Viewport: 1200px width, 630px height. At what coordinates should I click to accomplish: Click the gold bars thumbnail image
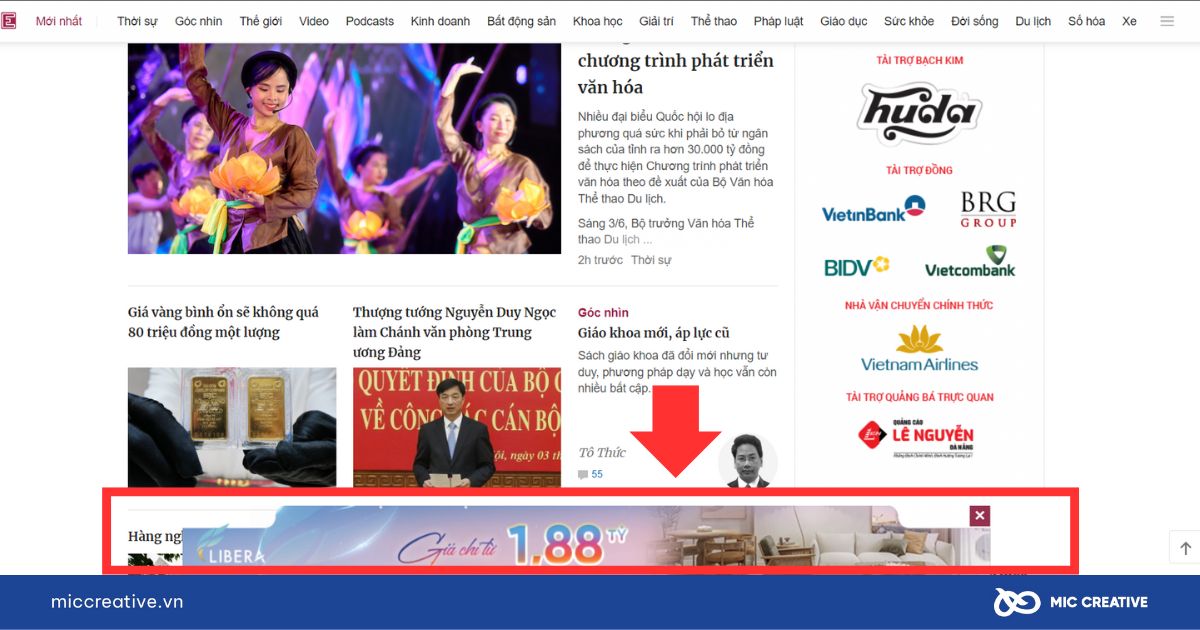(x=232, y=427)
